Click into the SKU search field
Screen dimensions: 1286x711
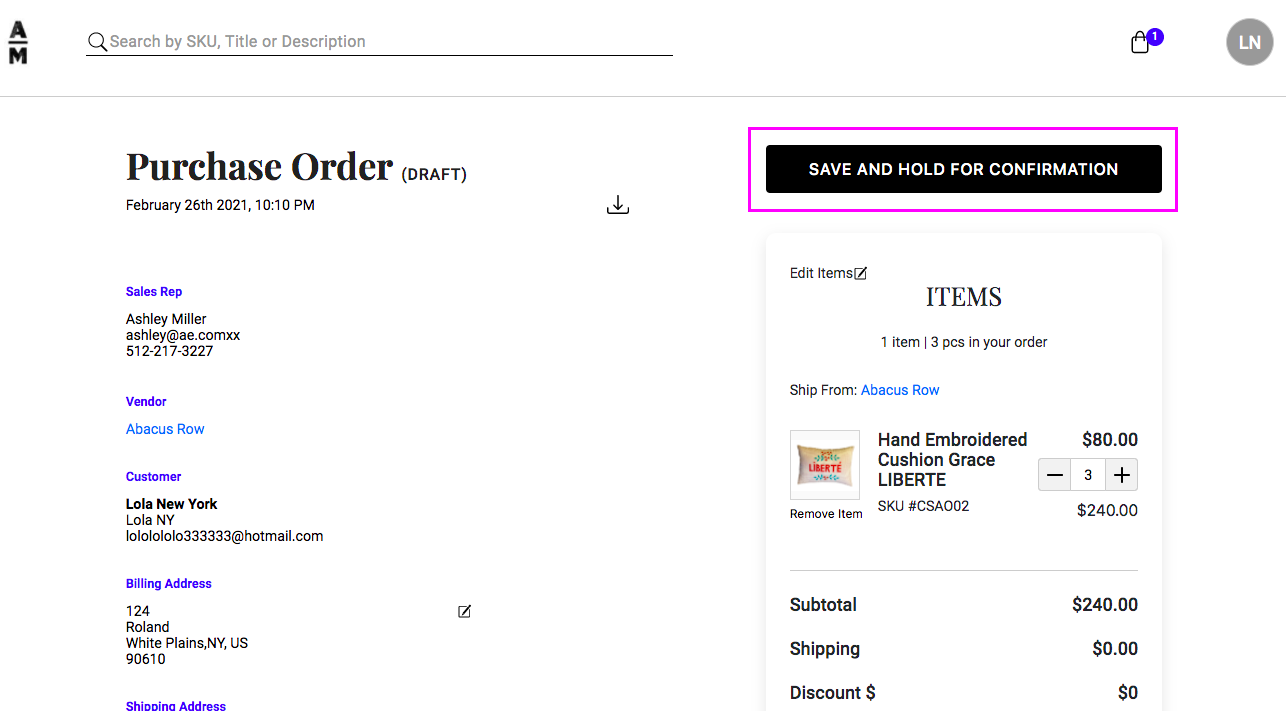point(380,41)
